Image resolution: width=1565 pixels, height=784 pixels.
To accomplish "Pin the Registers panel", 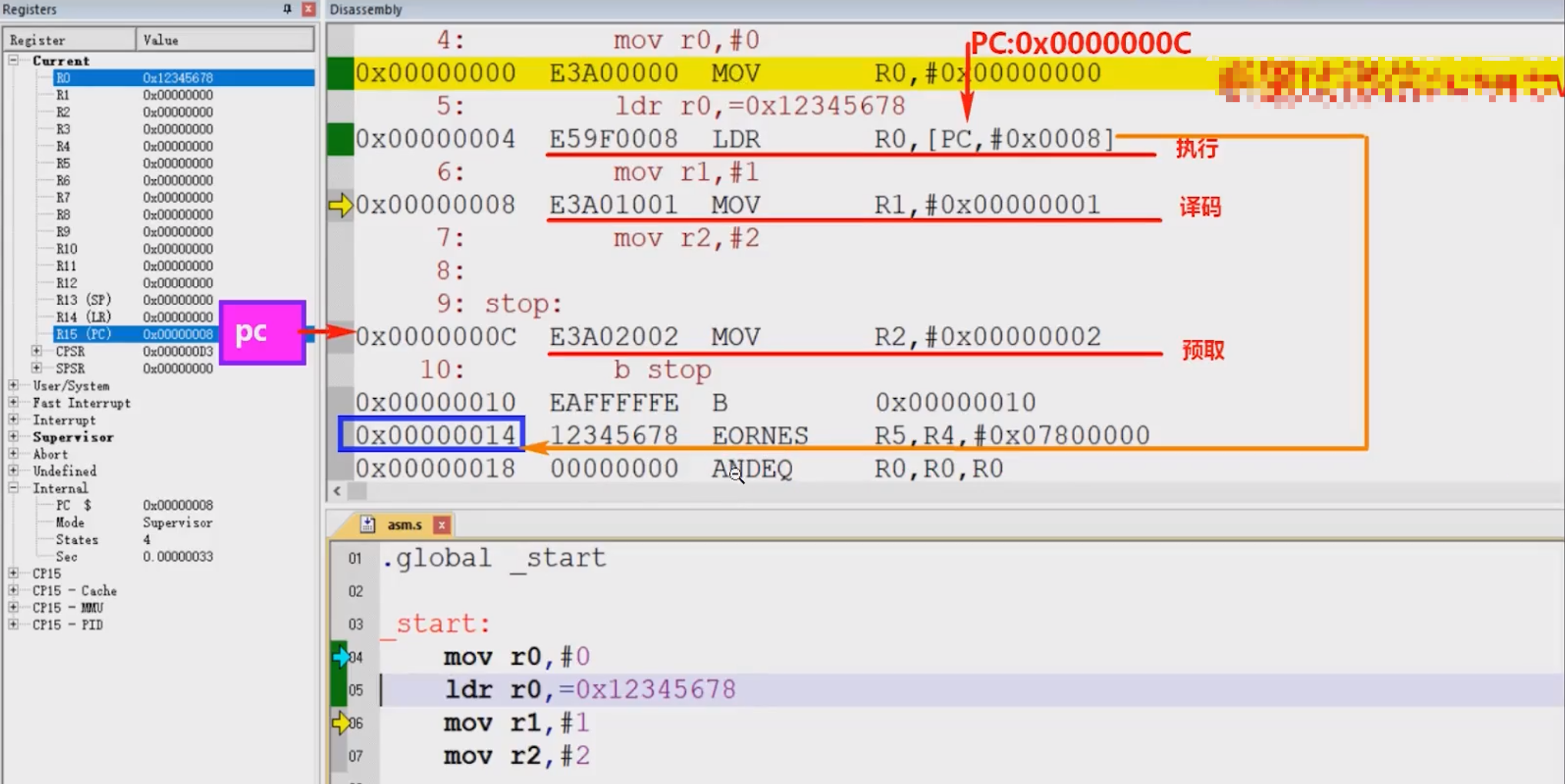I will pos(287,9).
